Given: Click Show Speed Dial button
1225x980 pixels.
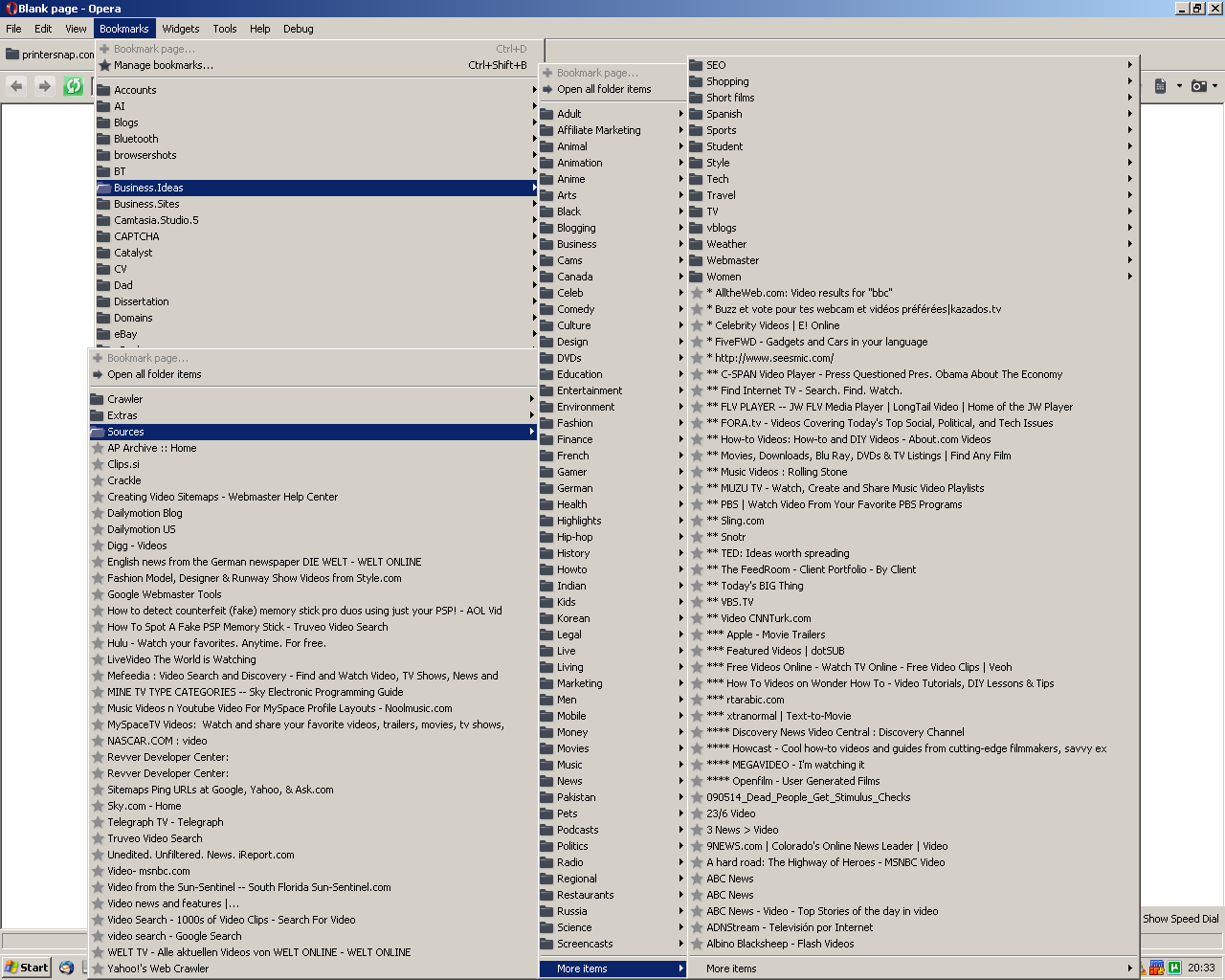Looking at the screenshot, I should [x=1180, y=919].
